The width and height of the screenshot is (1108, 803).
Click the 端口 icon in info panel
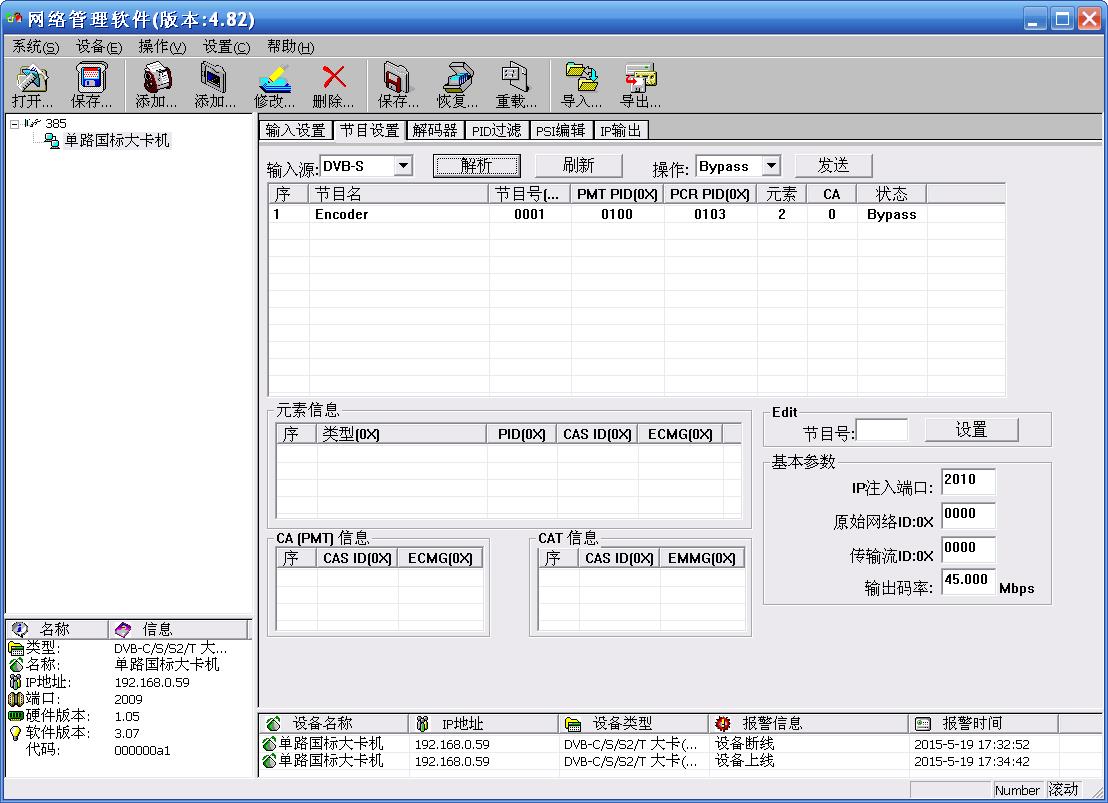point(16,699)
